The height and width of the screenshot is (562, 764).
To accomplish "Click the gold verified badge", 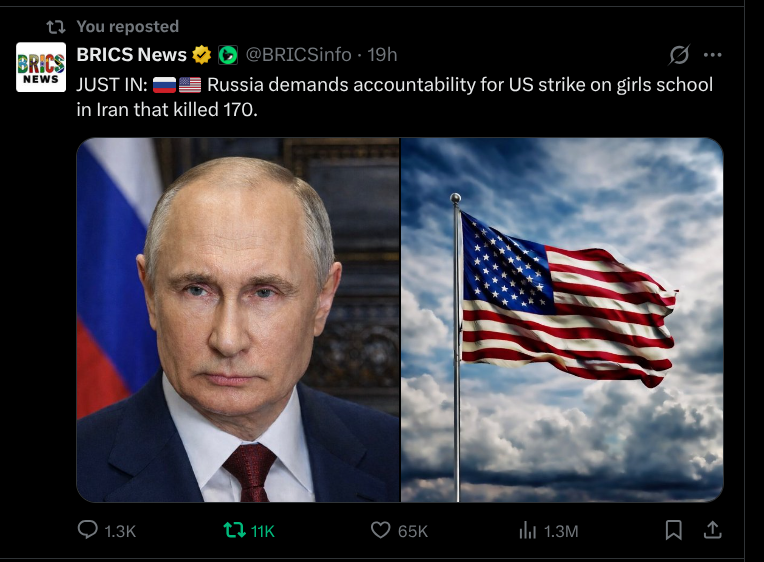I will click(x=202, y=54).
